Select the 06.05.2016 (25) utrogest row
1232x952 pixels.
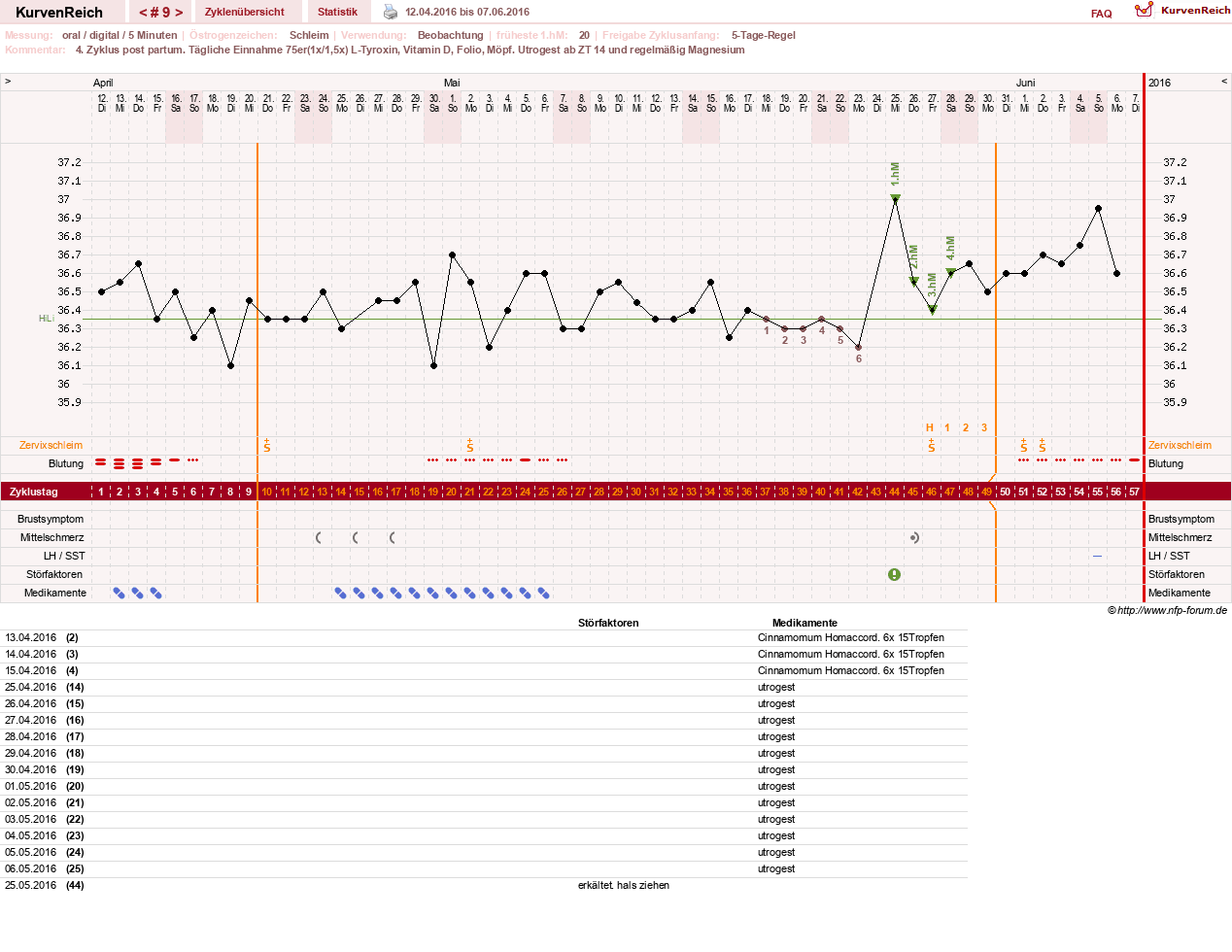pos(484,868)
